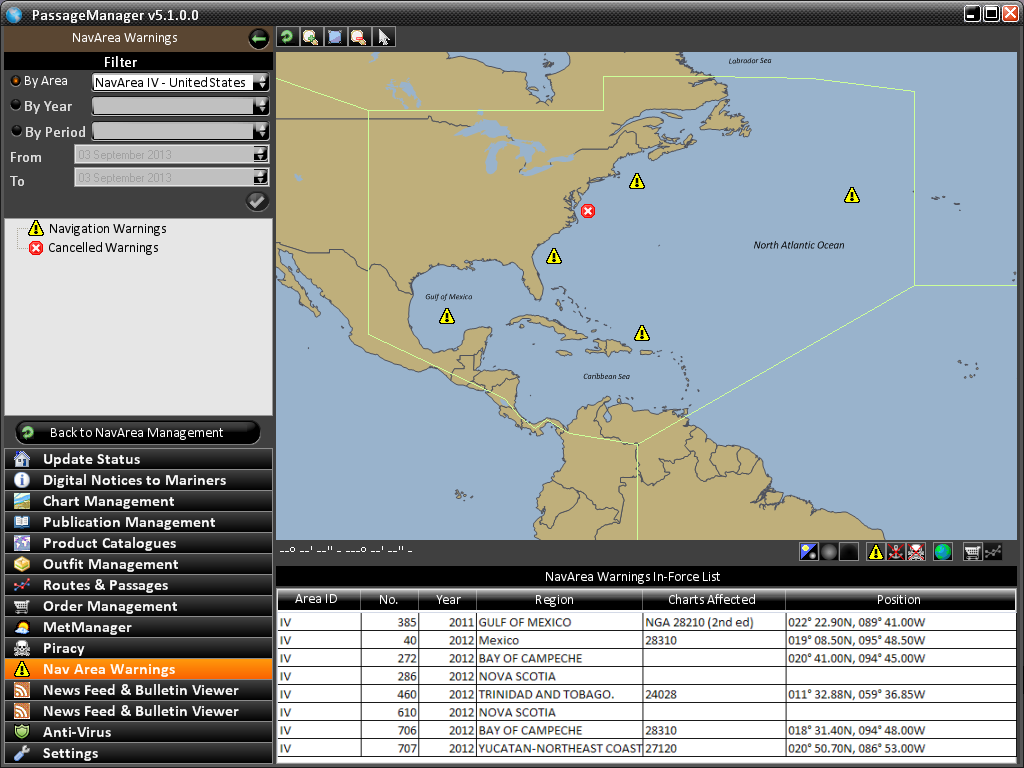Select the arrow pointer tool
The image size is (1024, 768).
383,37
